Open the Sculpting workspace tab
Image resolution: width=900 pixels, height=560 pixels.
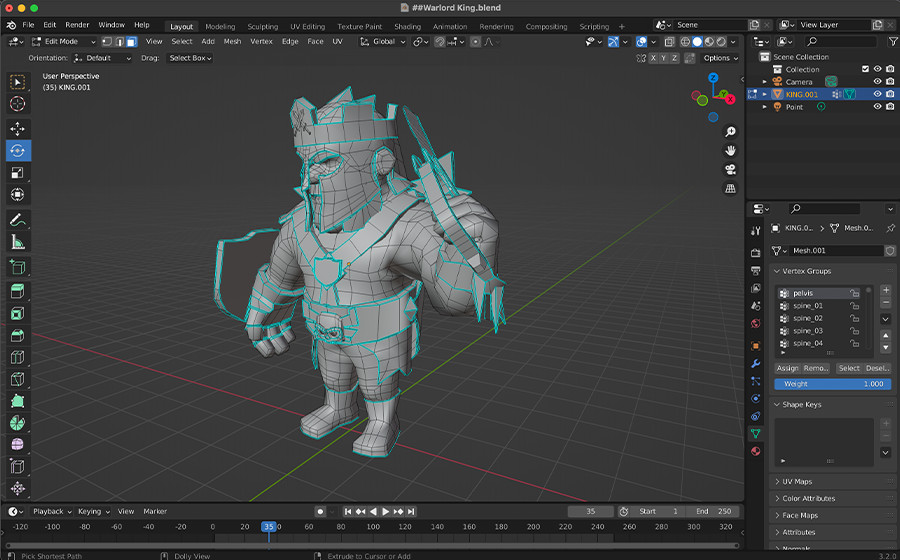pyautogui.click(x=262, y=26)
